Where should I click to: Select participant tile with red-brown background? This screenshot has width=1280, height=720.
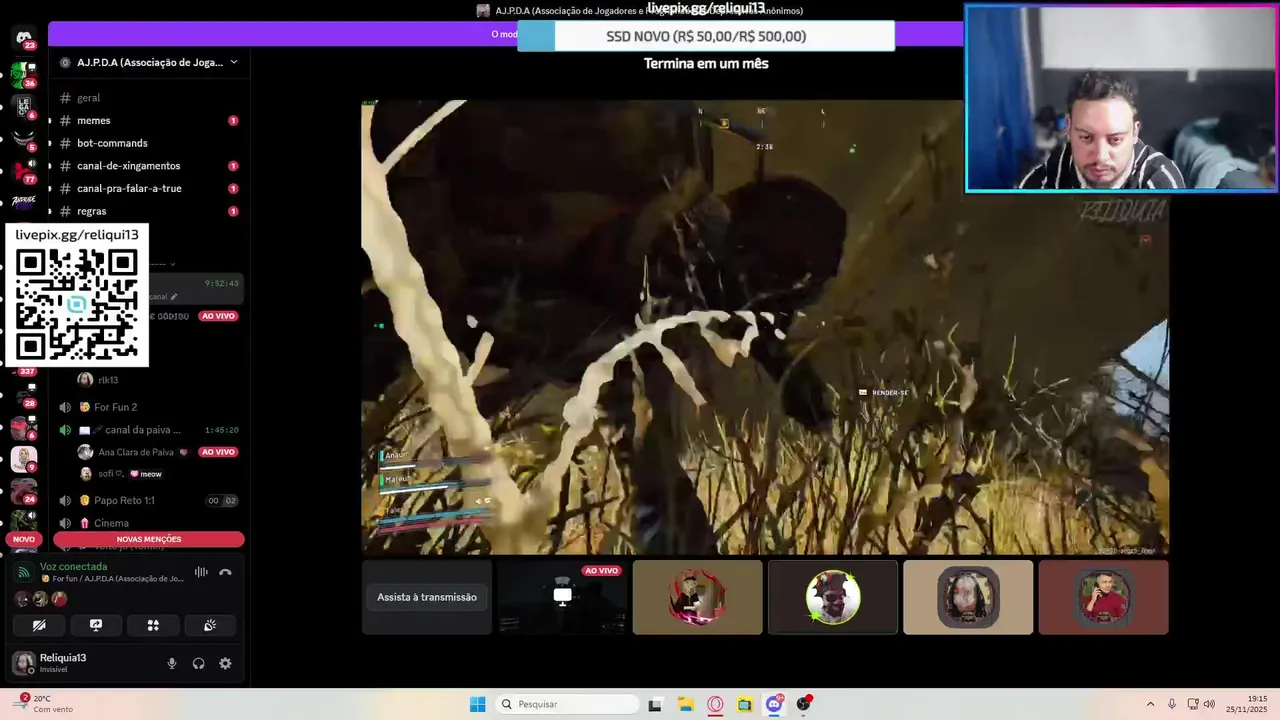pos(1103,597)
